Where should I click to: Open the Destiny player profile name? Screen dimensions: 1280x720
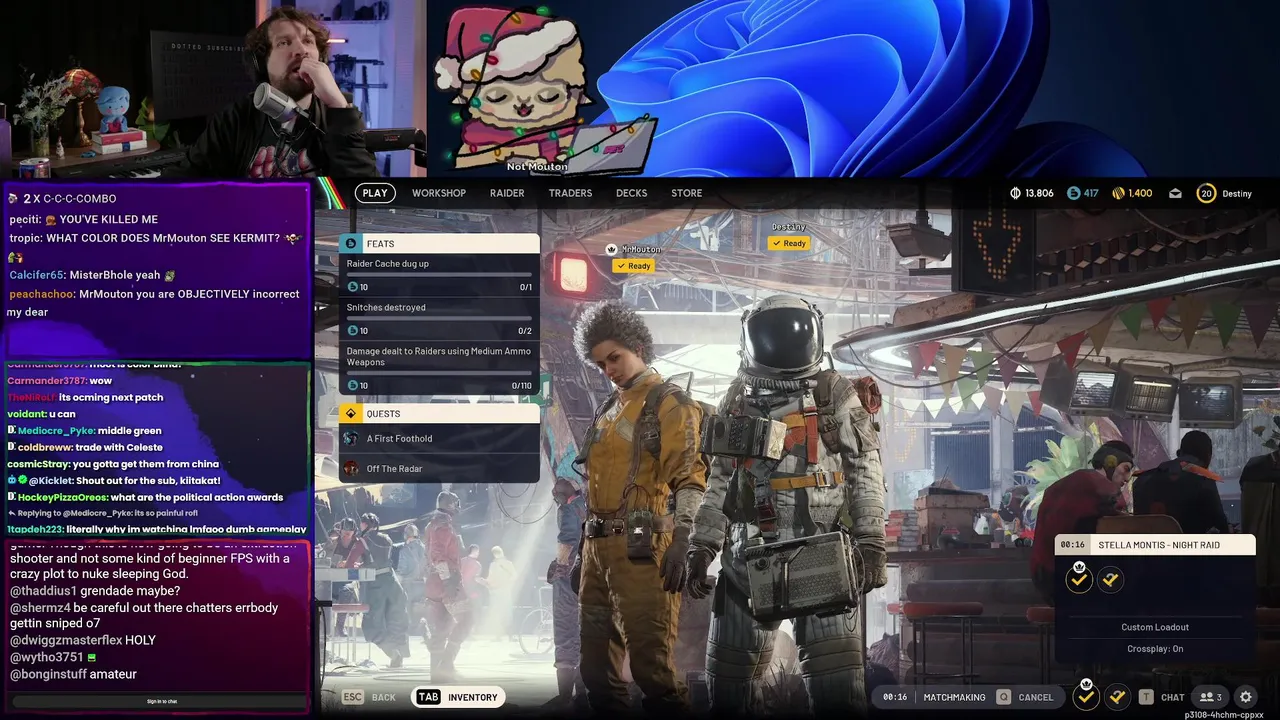(1237, 193)
